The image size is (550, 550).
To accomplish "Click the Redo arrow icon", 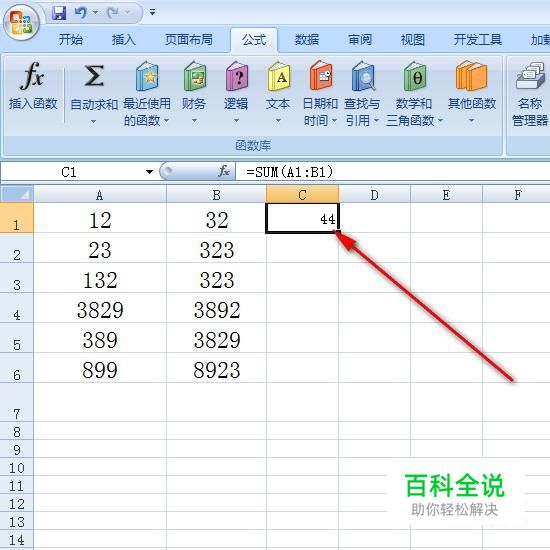I will pos(113,13).
